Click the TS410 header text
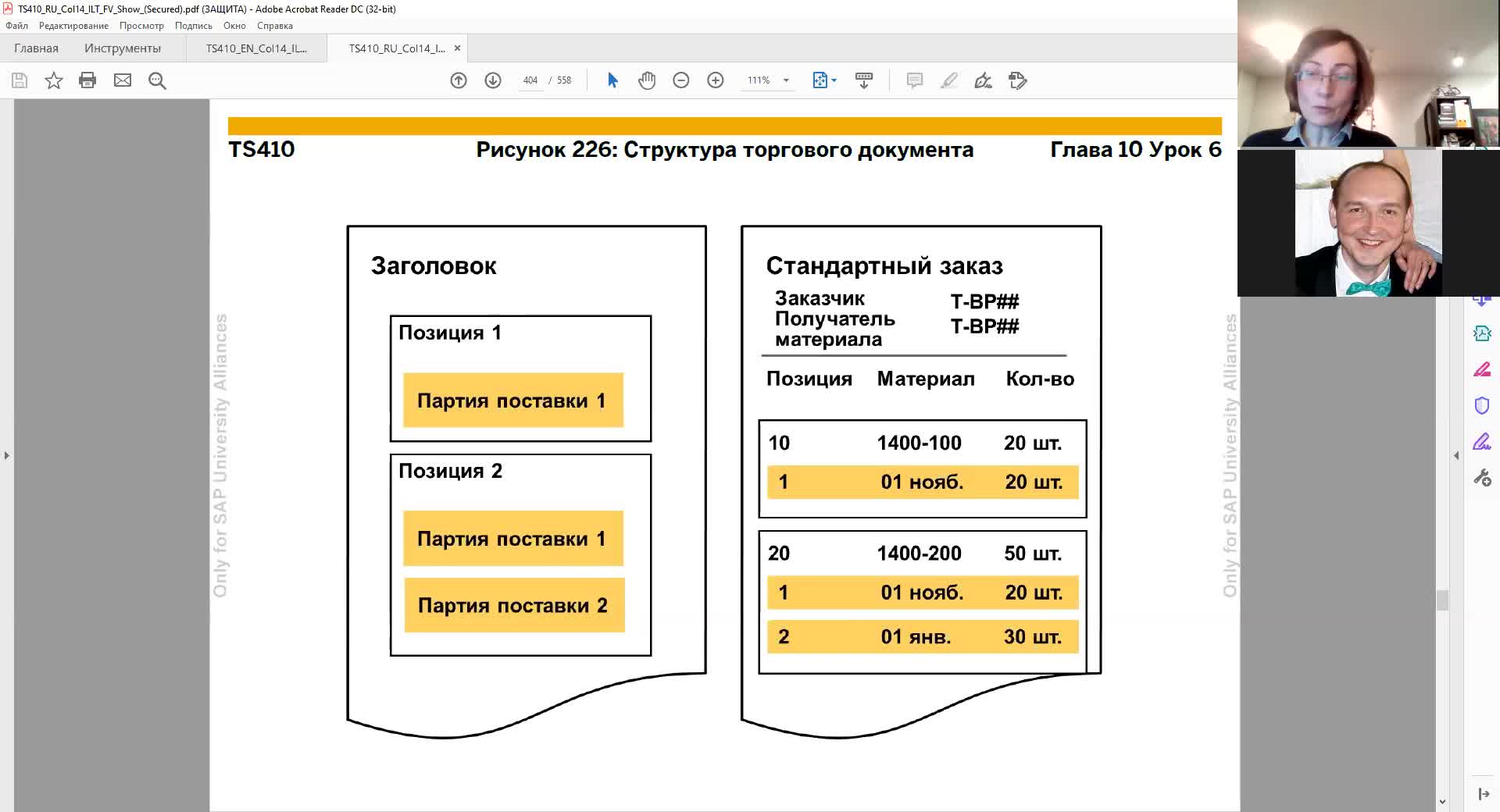1500x812 pixels. point(262,150)
